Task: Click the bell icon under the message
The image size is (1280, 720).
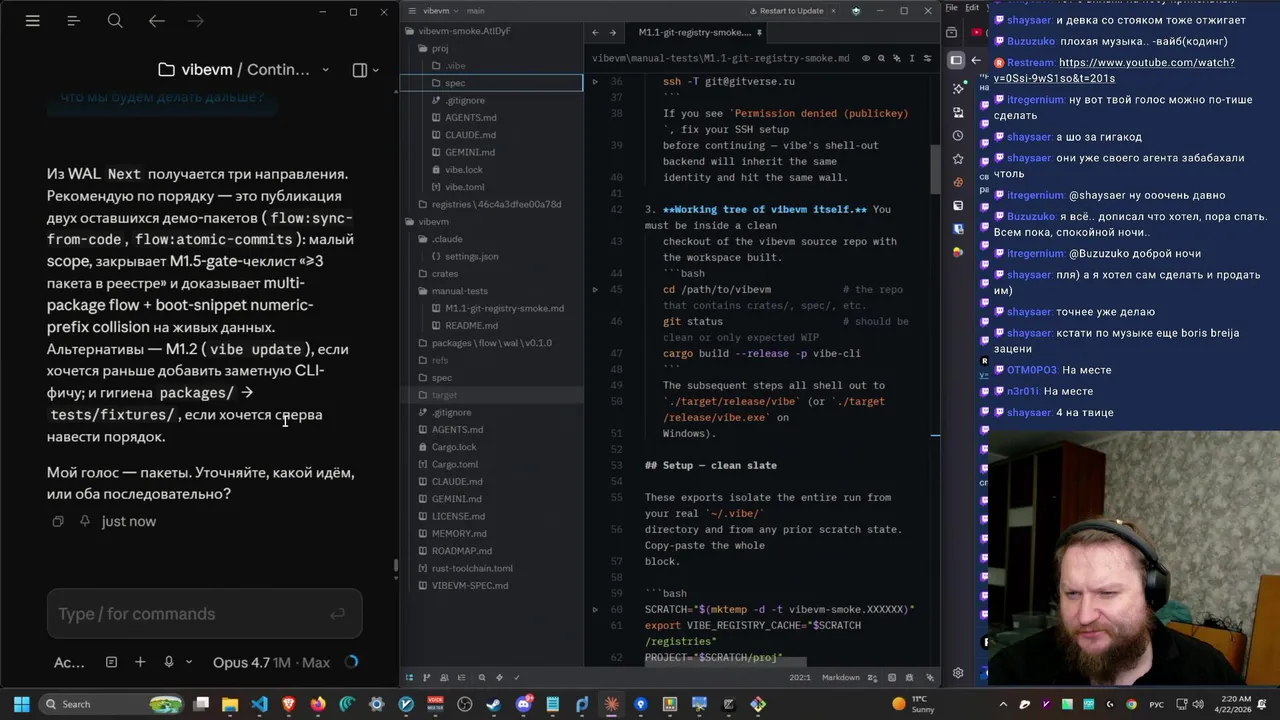Action: (85, 521)
